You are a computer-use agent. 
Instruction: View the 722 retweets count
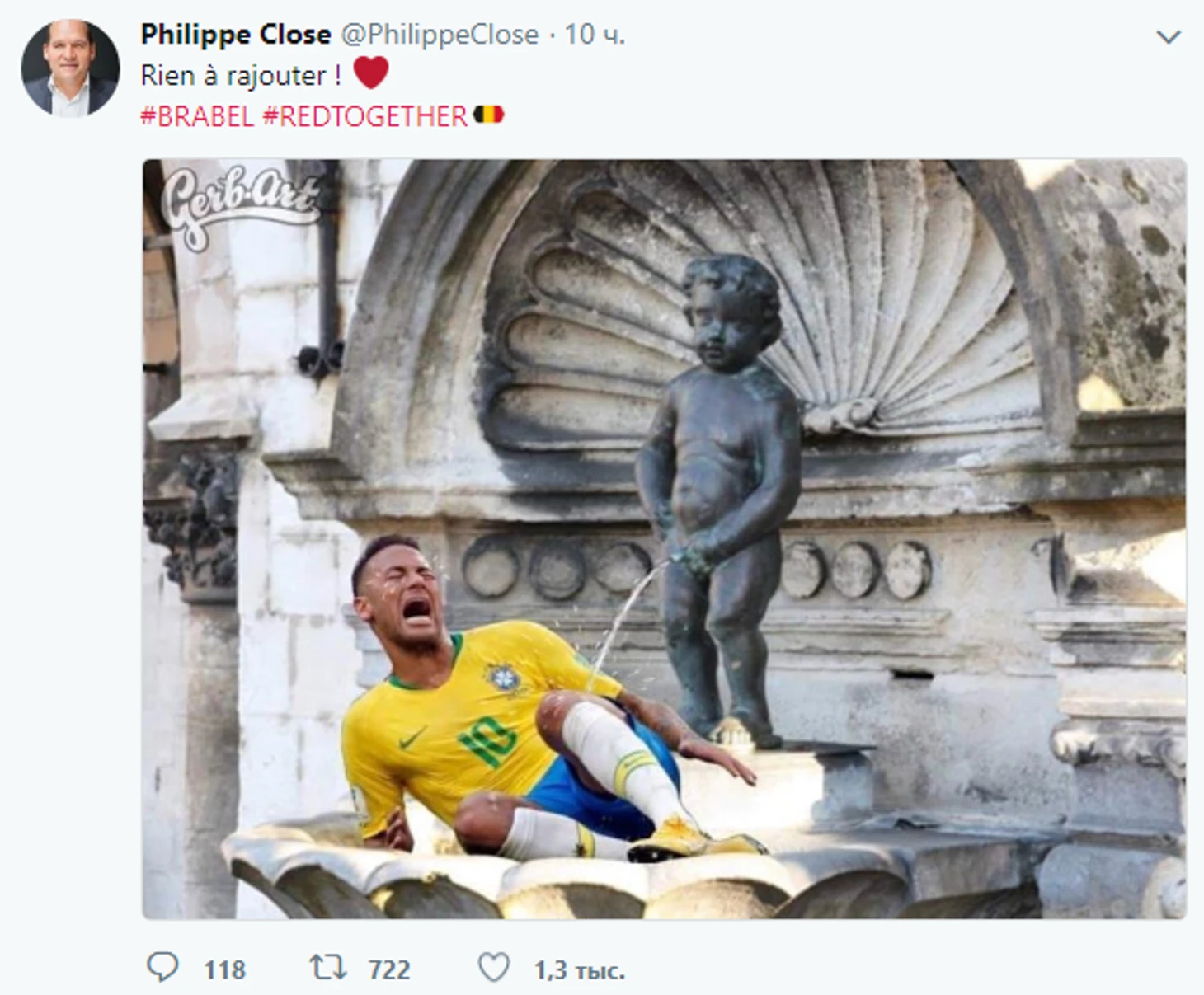pyautogui.click(x=389, y=969)
